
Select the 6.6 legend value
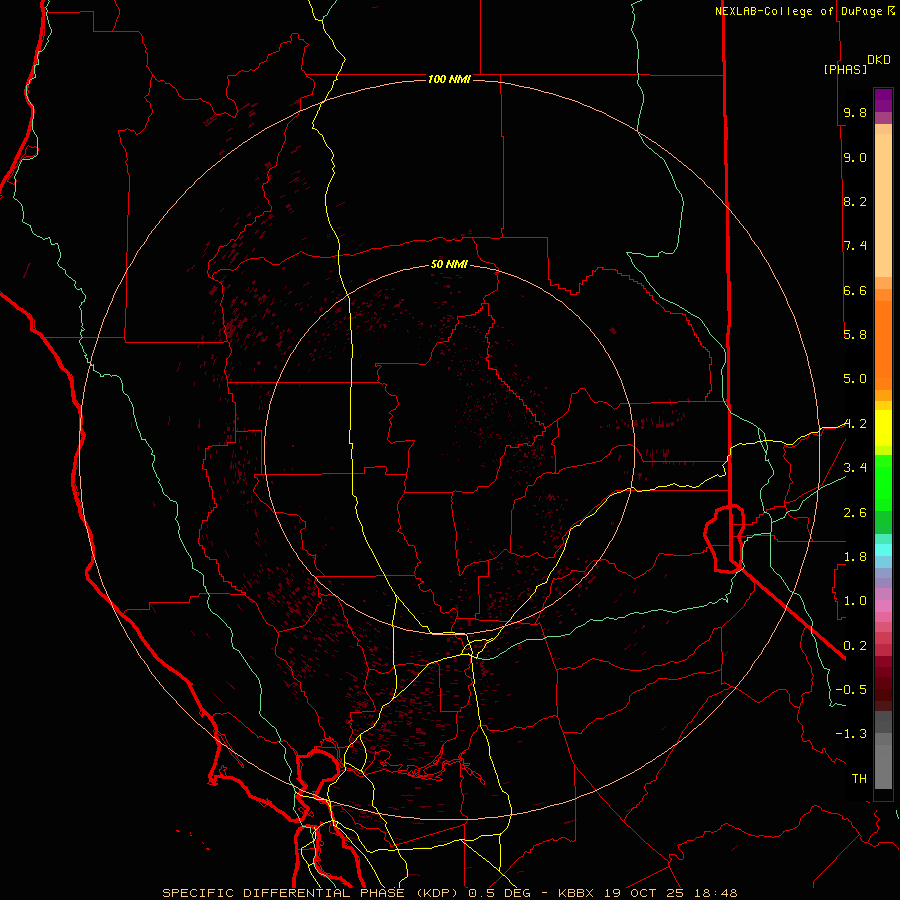pyautogui.click(x=855, y=290)
